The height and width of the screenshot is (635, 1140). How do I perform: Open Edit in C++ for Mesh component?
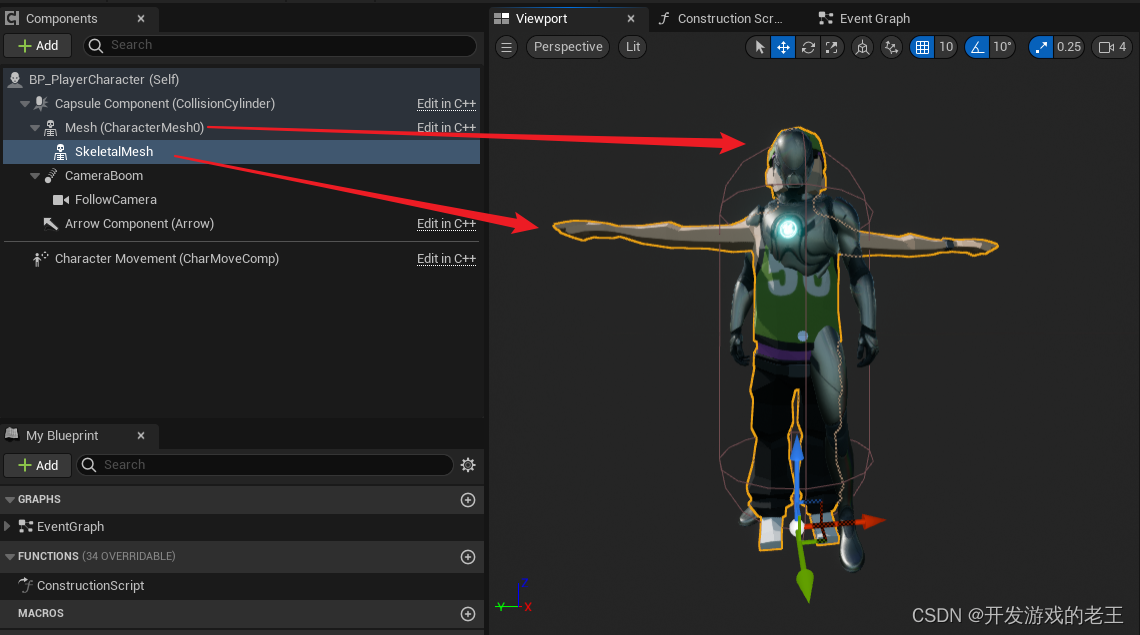coord(446,128)
